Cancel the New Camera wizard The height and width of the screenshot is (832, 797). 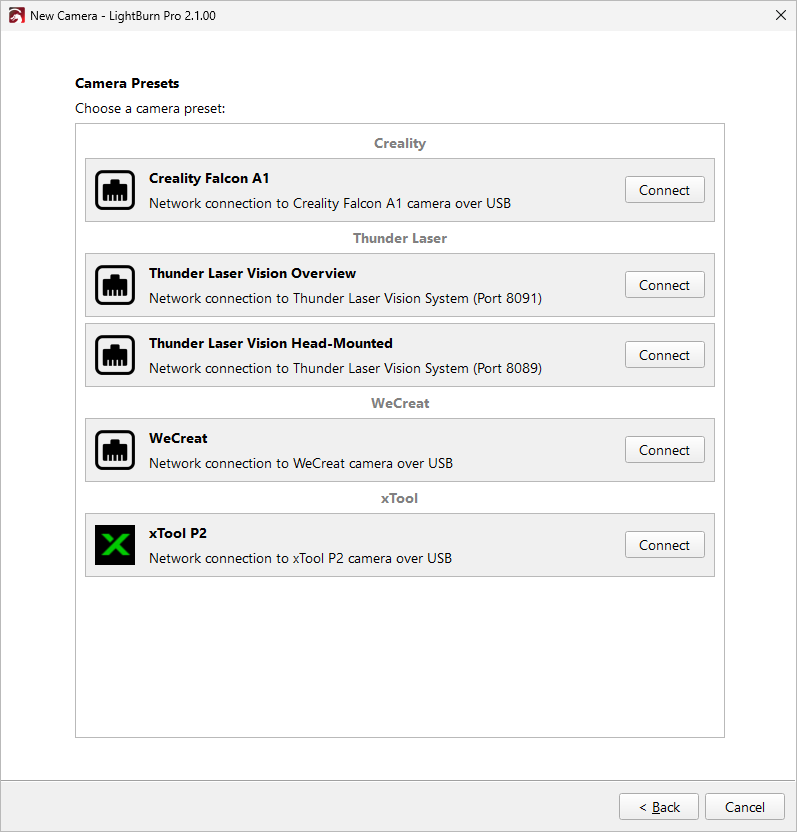pos(744,807)
